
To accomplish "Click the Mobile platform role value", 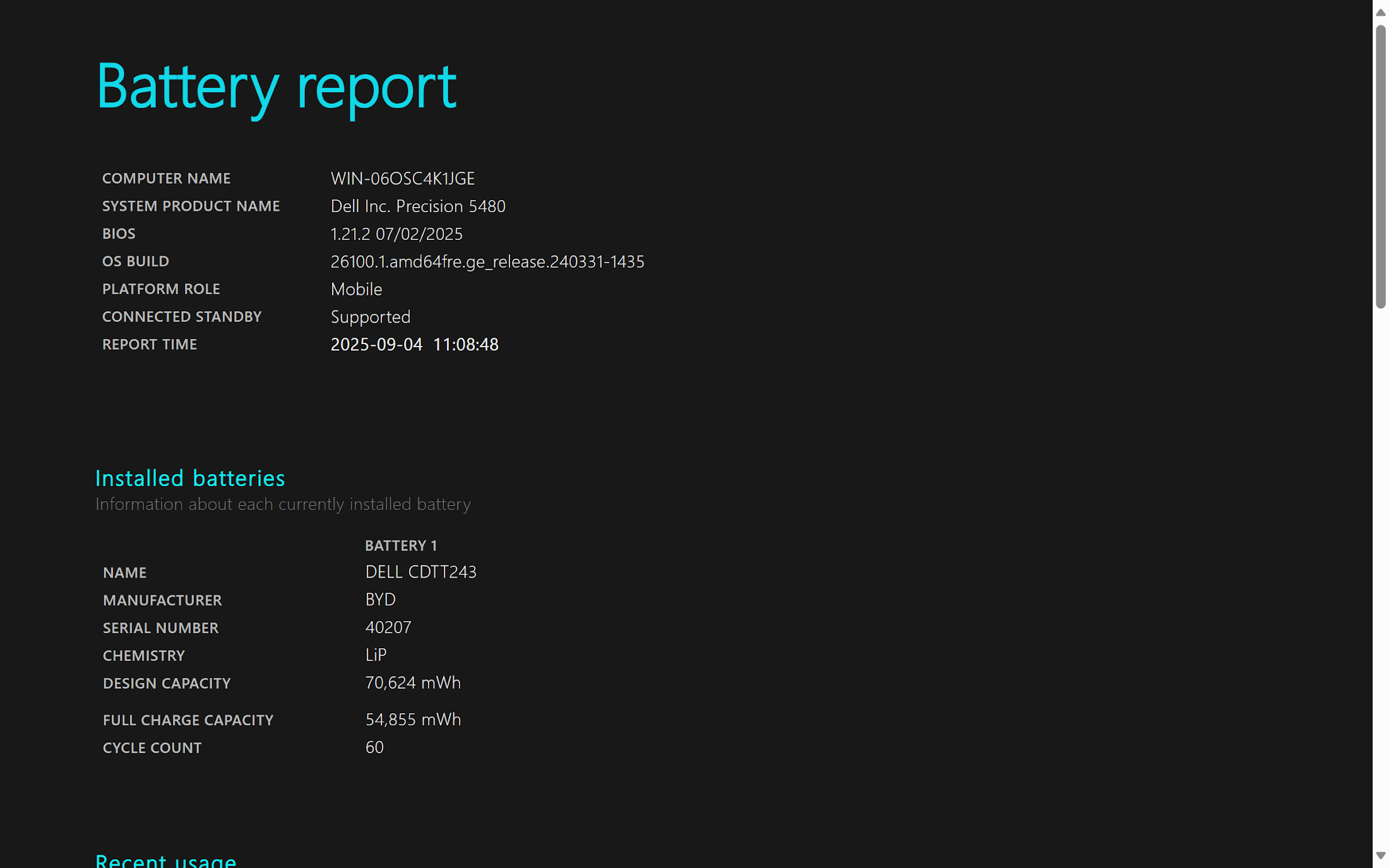I will (357, 290).
